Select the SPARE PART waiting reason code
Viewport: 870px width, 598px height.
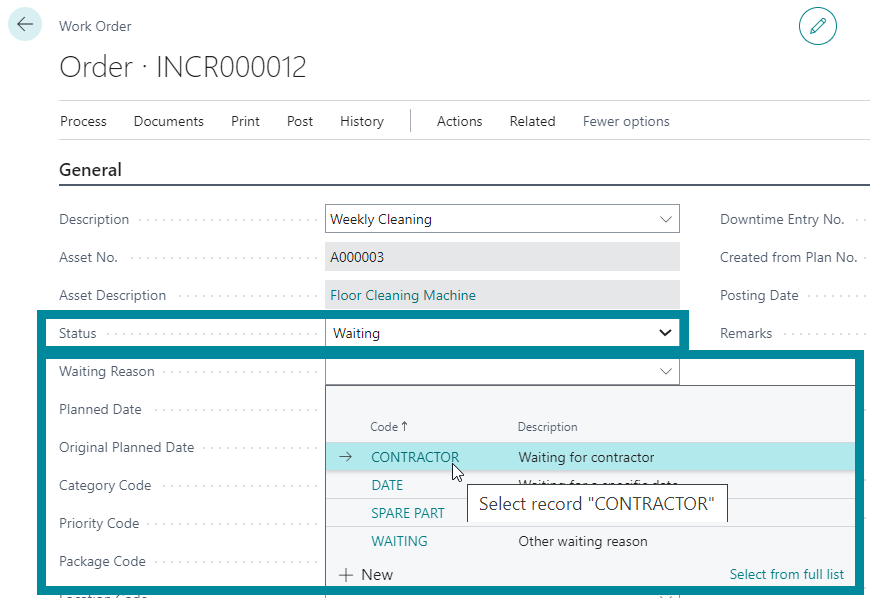[x=408, y=513]
